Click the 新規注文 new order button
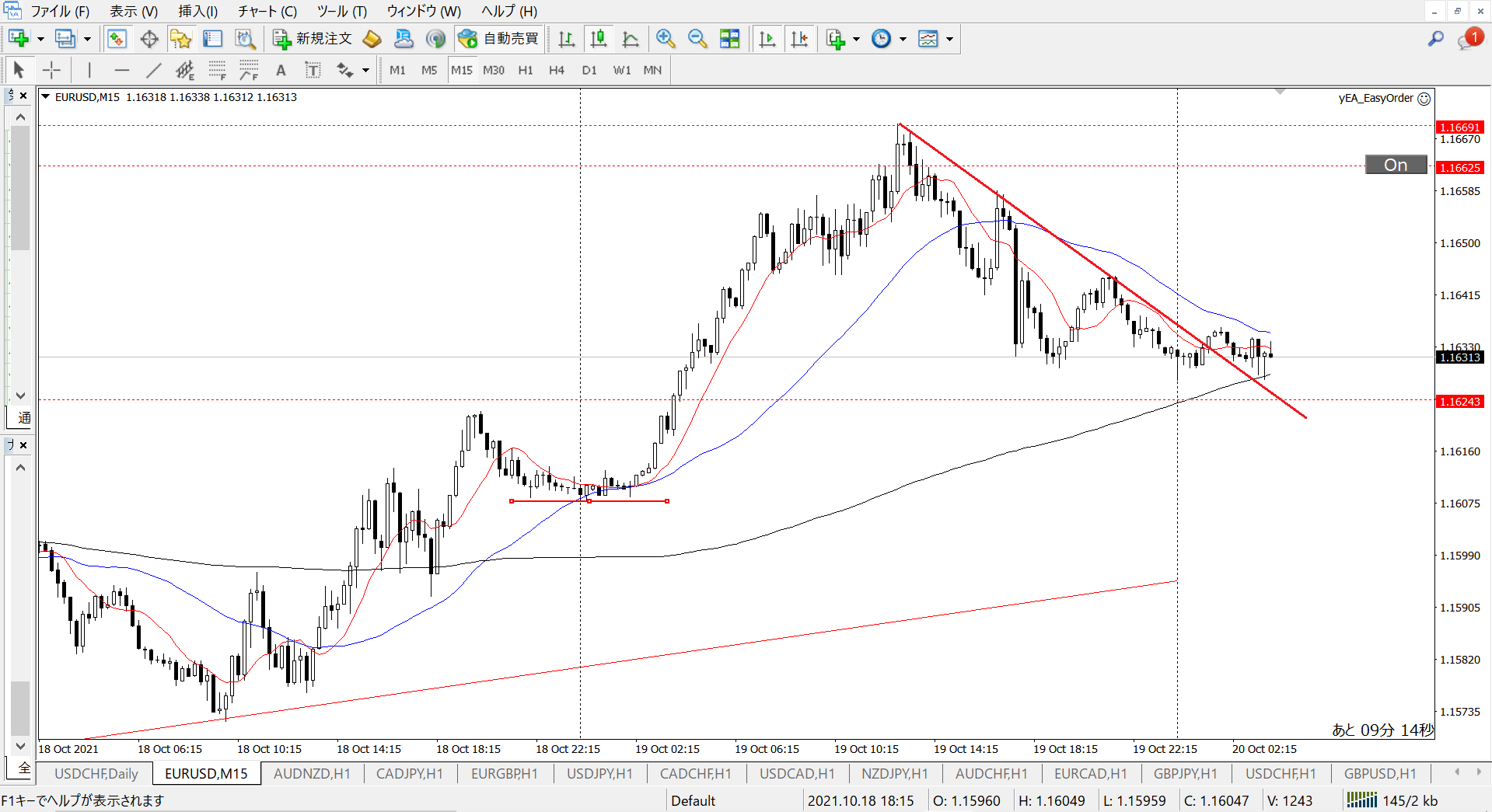This screenshot has width=1492, height=812. click(x=313, y=38)
